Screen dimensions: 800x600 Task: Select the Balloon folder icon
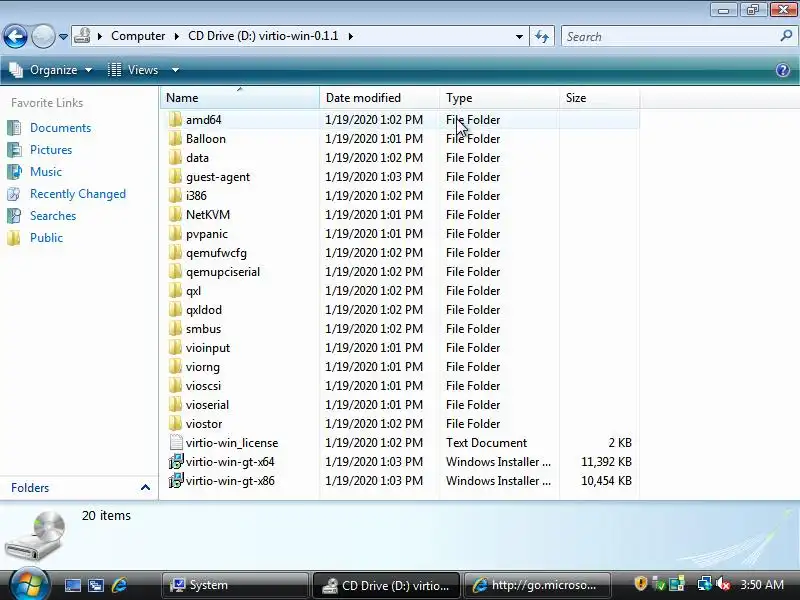tap(175, 139)
